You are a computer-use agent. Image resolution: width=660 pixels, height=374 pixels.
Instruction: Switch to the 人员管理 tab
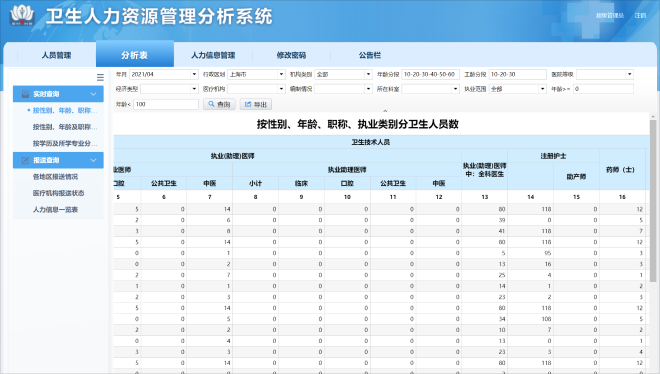[56, 55]
